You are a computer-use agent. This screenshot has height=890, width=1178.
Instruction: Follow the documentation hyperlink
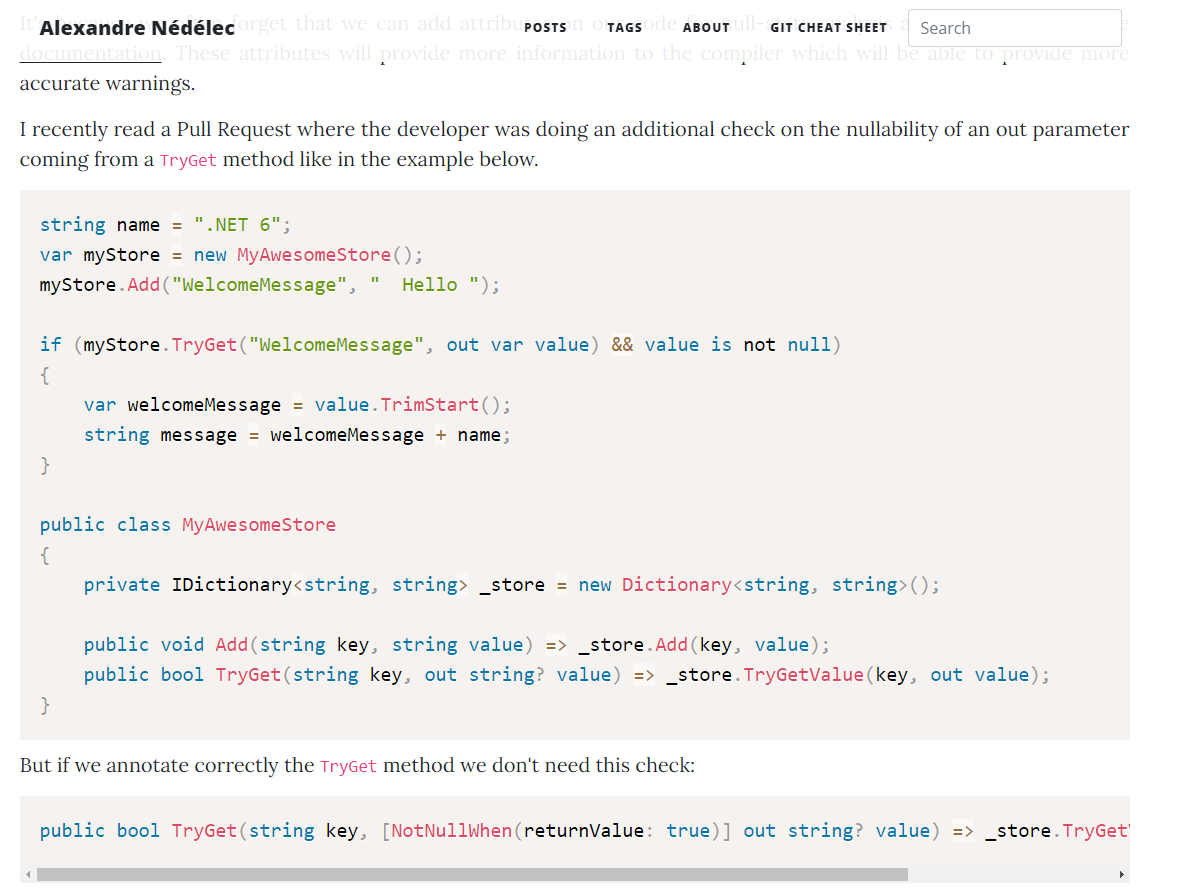90,53
